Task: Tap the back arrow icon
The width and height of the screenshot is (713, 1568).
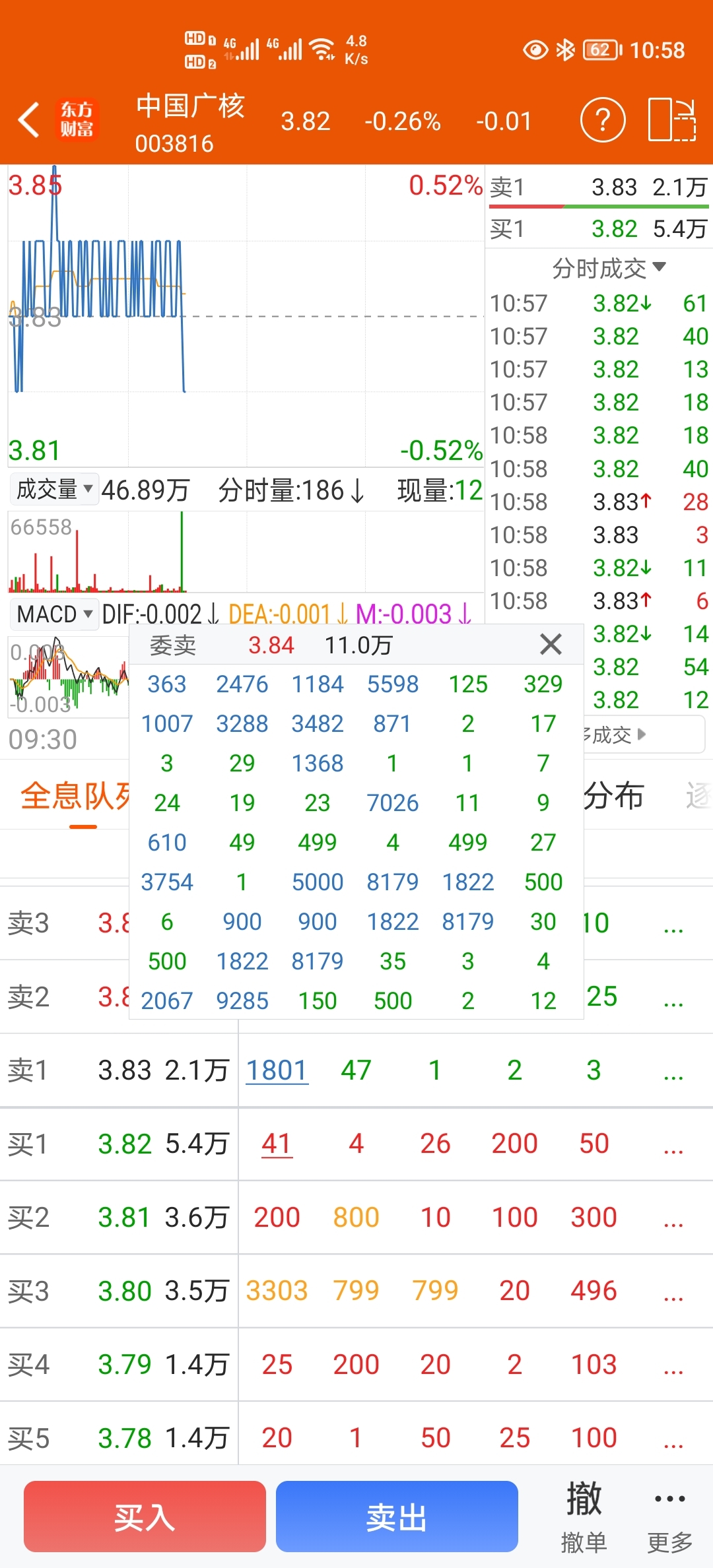Action: [x=28, y=120]
